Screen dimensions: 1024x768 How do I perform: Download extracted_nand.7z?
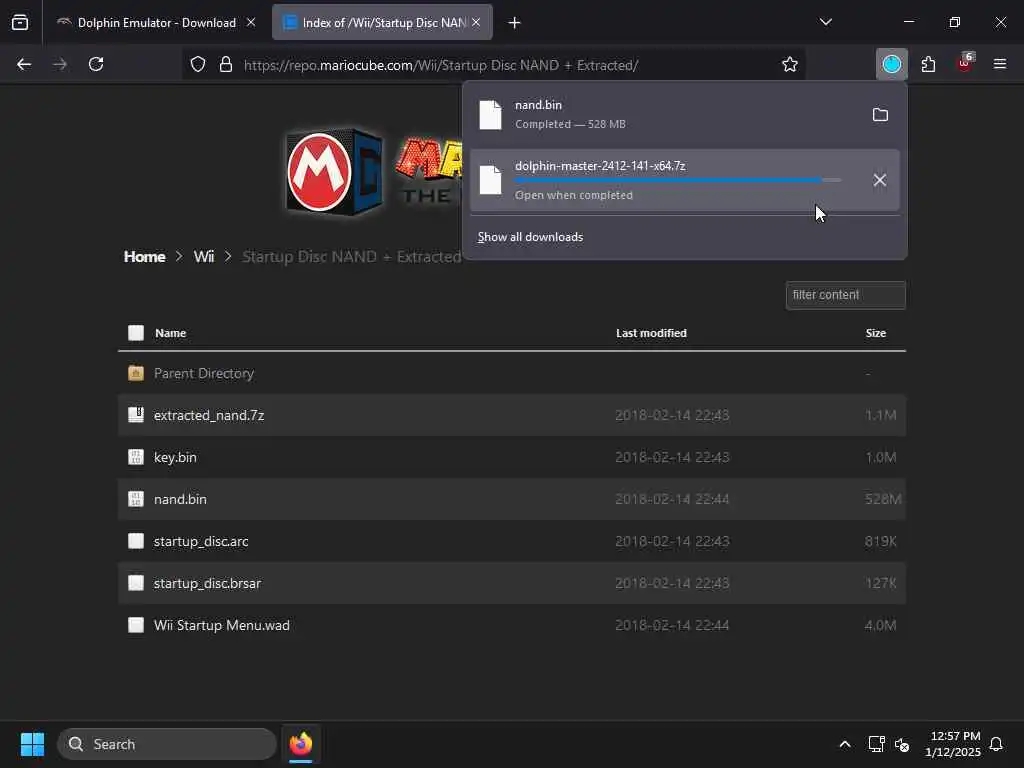click(209, 415)
